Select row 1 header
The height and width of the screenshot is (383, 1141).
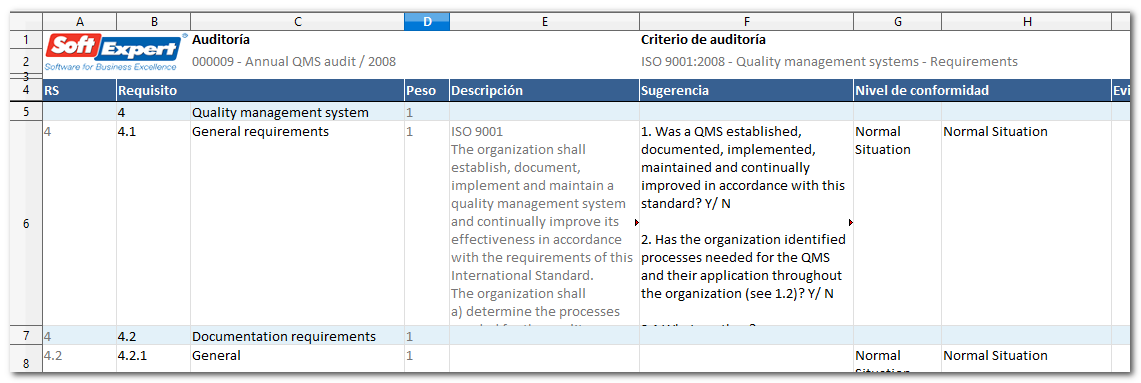27,40
